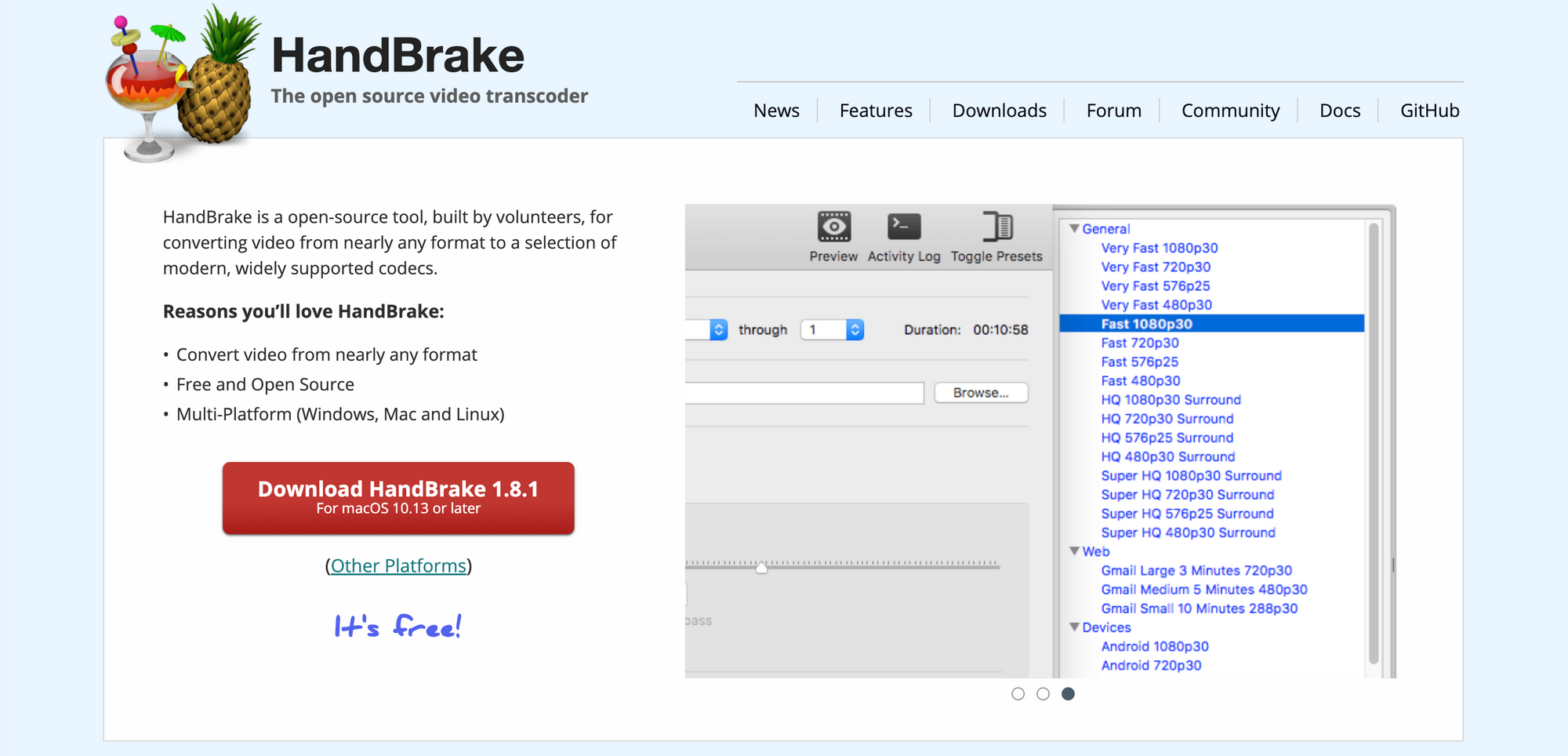Collapse the Devices presets group
Screen dimensions: 1568x756
coord(1075,627)
